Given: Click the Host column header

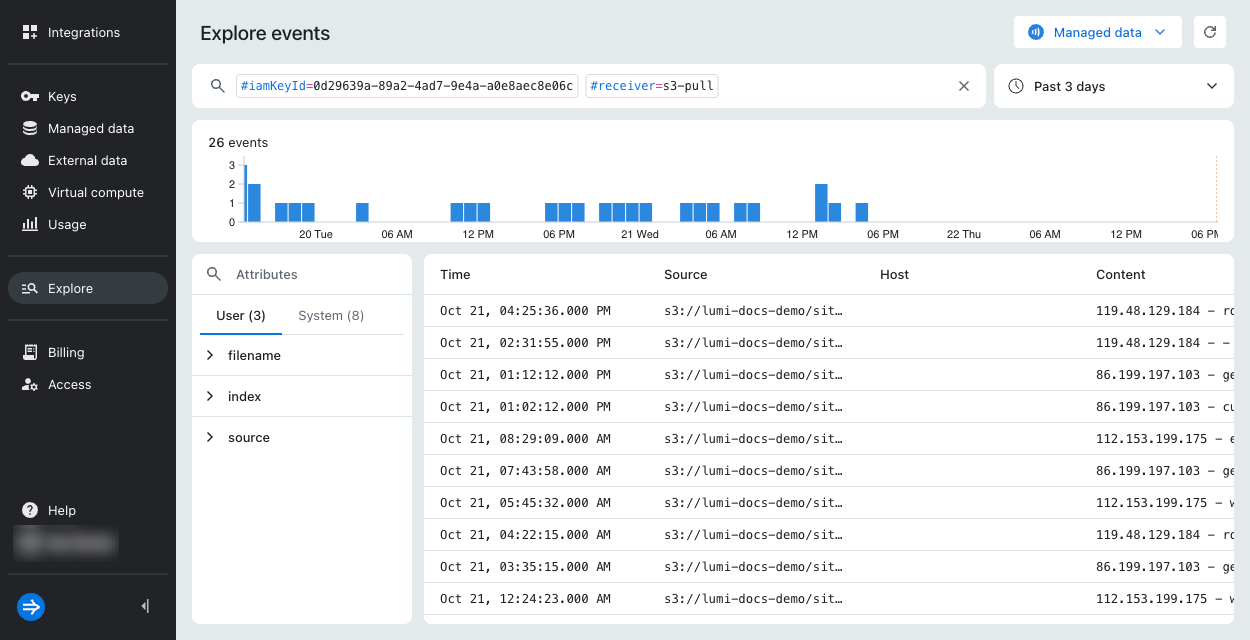Looking at the screenshot, I should coord(894,274).
